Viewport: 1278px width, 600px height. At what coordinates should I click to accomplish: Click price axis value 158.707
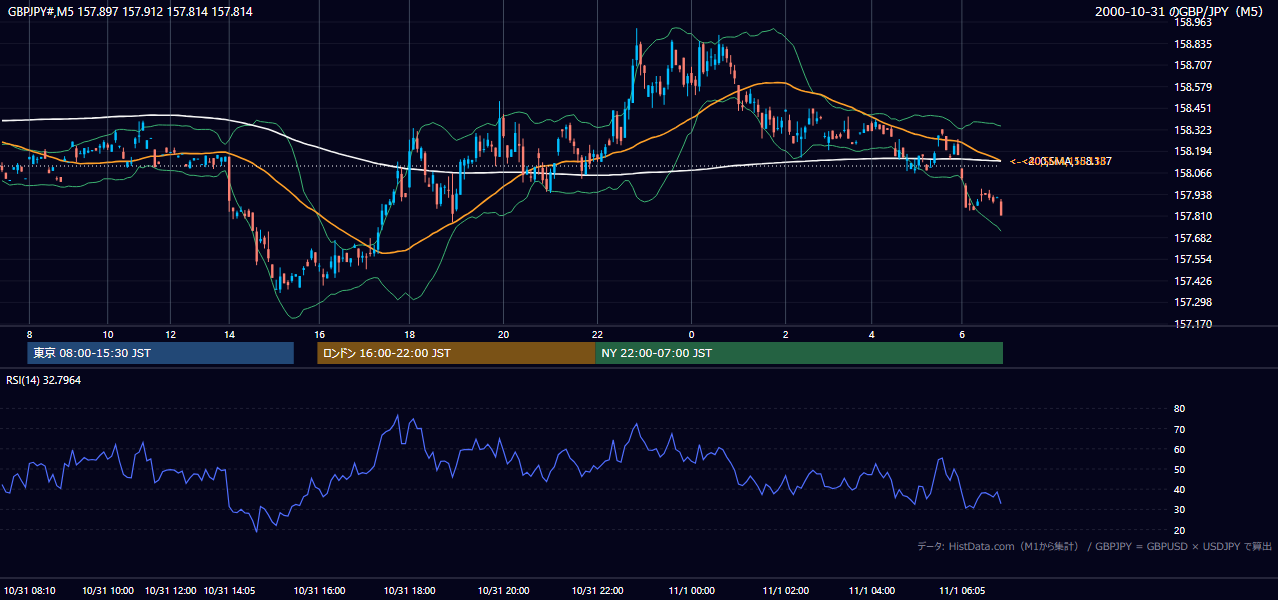pos(1193,66)
